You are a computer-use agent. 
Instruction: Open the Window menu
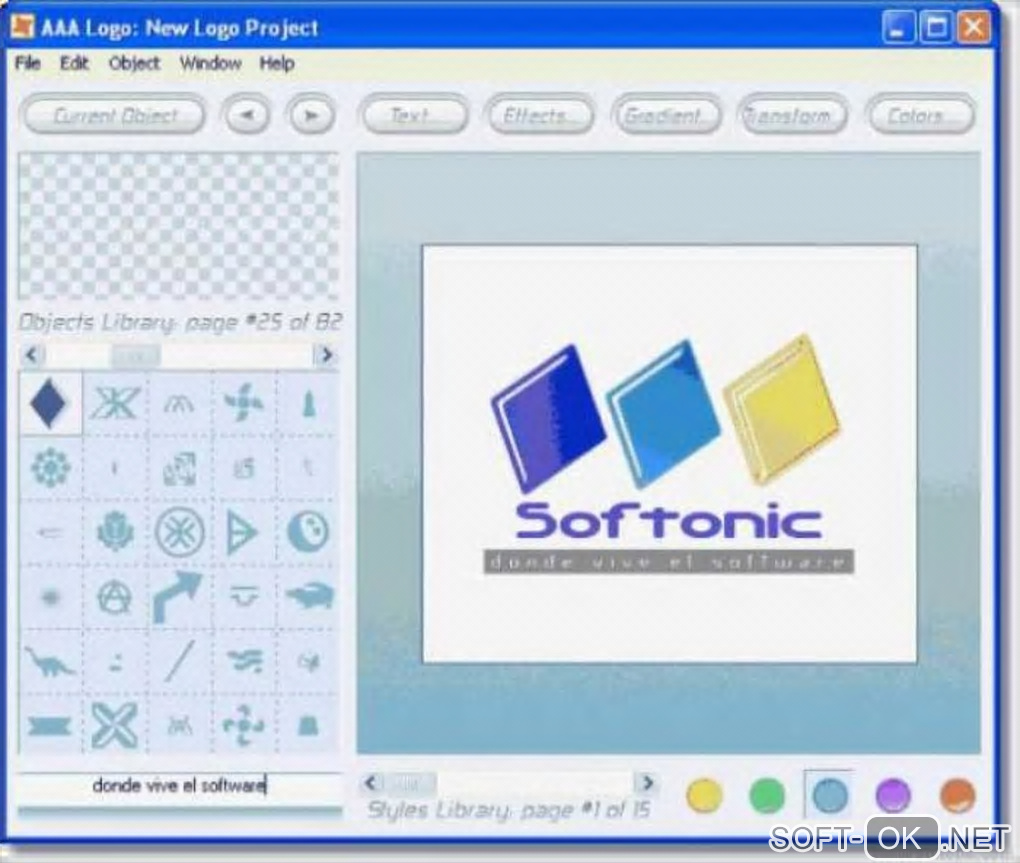210,63
